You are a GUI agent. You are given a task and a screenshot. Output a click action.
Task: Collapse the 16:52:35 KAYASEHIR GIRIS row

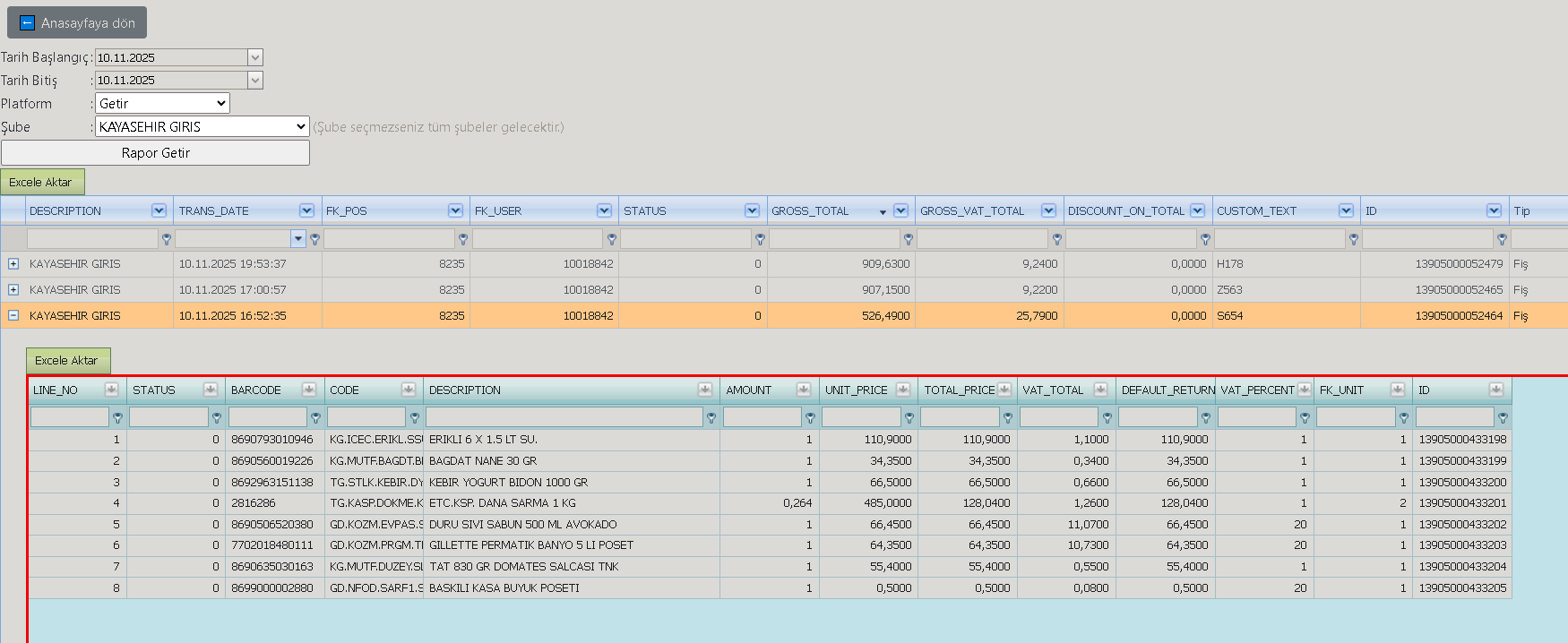13,316
